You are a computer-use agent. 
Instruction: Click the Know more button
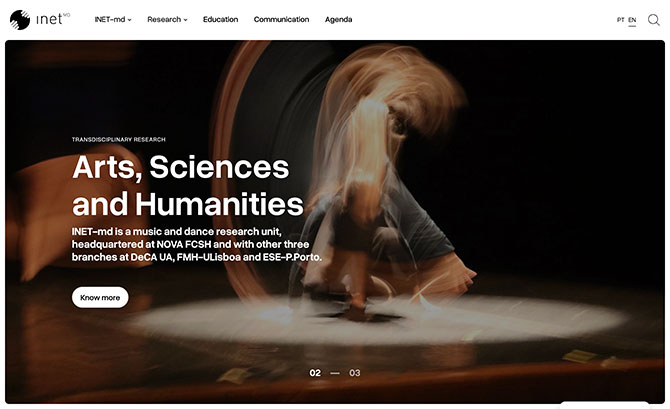point(100,297)
